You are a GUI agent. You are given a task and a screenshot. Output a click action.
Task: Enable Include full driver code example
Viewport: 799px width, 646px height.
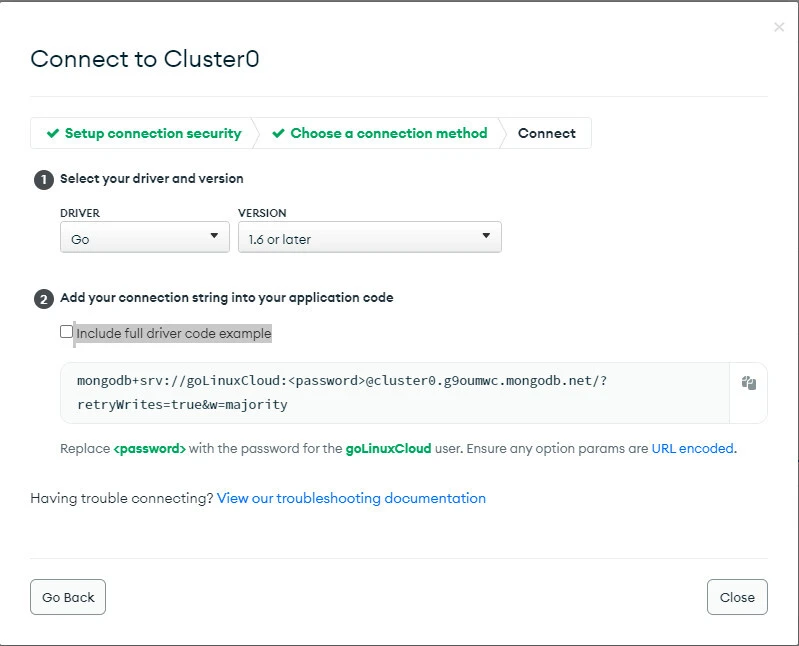pyautogui.click(x=67, y=332)
